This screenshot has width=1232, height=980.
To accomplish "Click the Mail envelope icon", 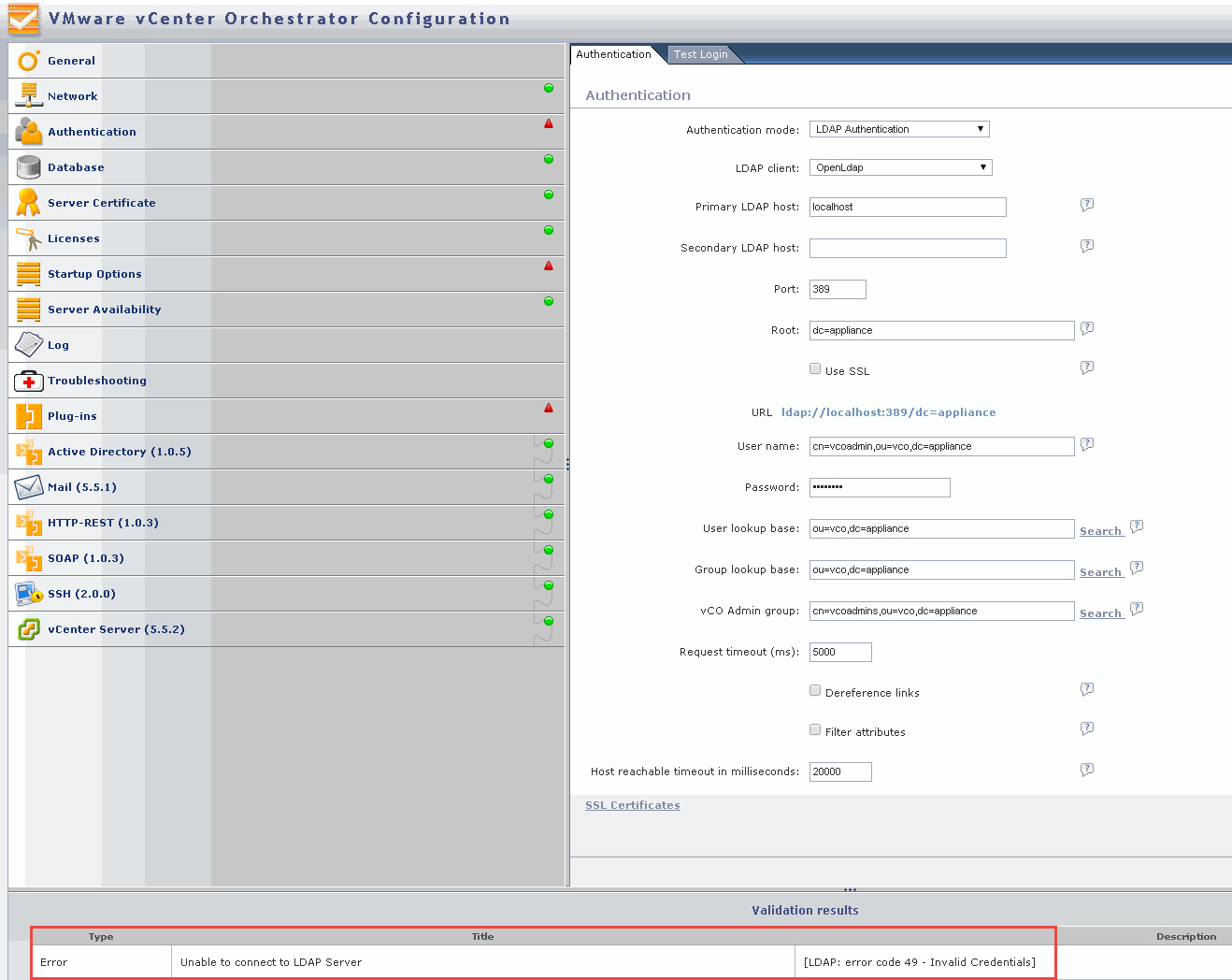I will [29, 487].
